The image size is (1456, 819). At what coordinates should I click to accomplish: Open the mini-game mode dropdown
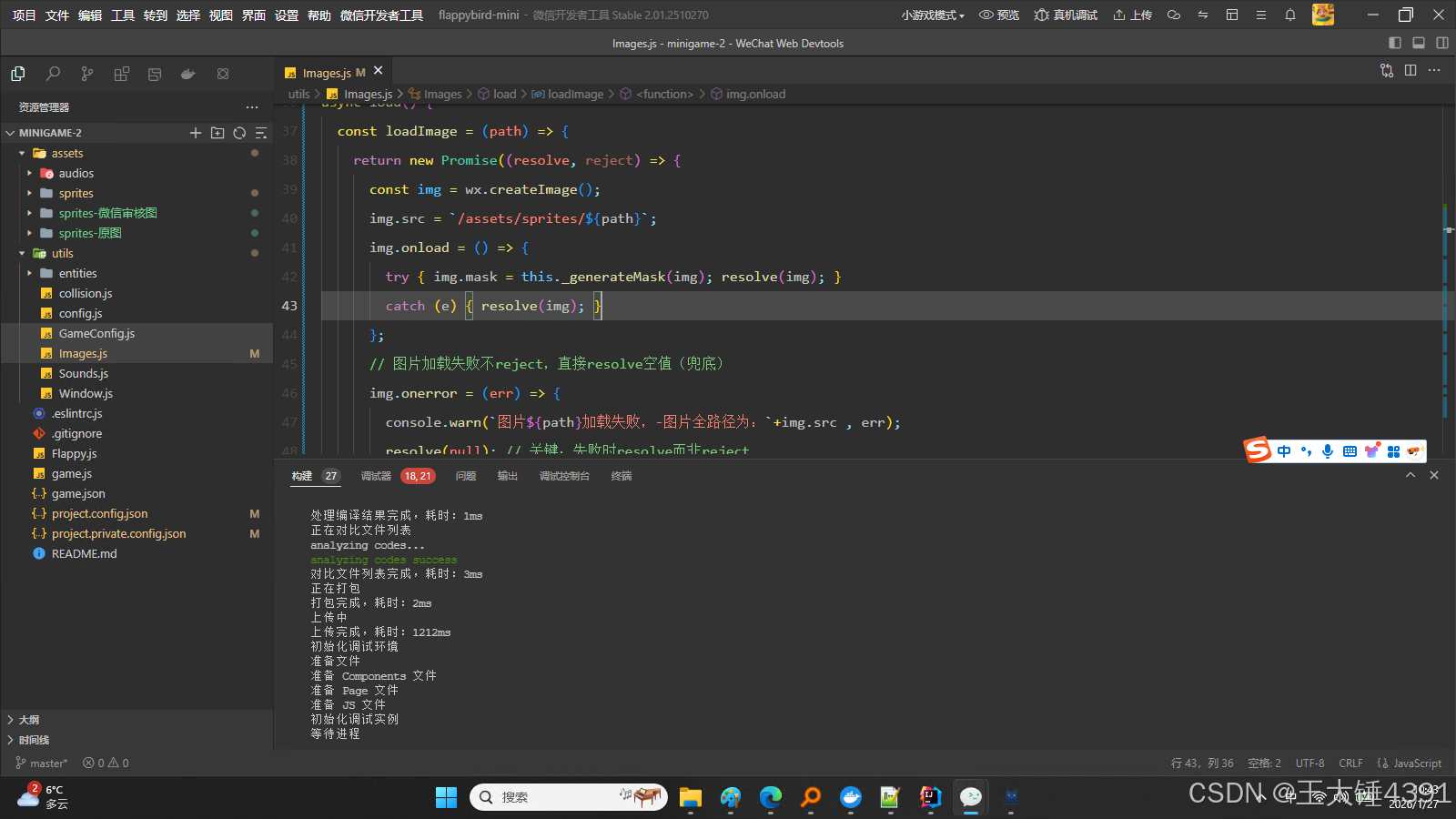click(x=933, y=15)
